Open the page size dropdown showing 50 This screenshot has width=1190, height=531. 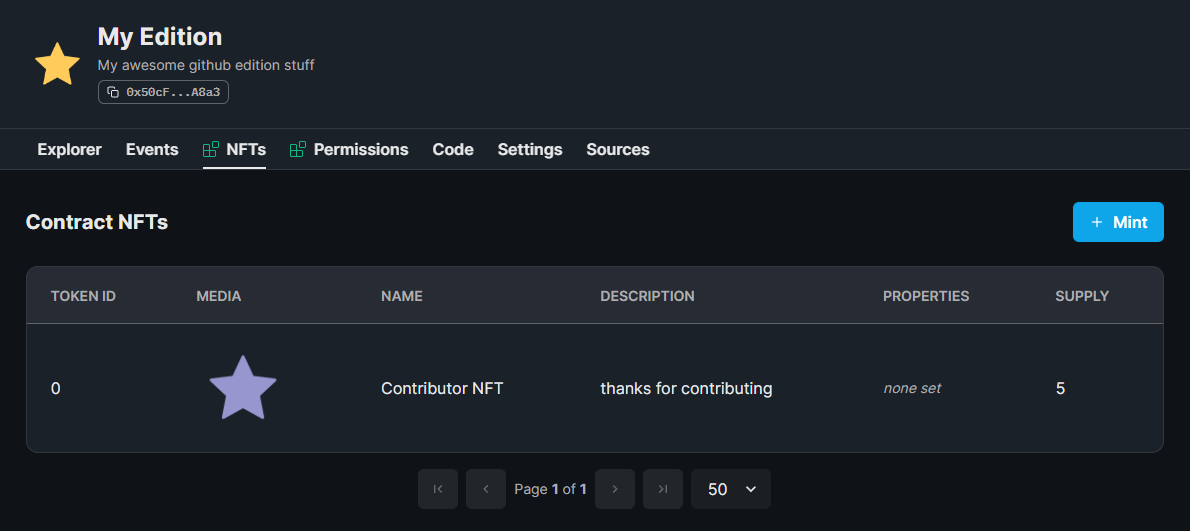[x=731, y=489]
